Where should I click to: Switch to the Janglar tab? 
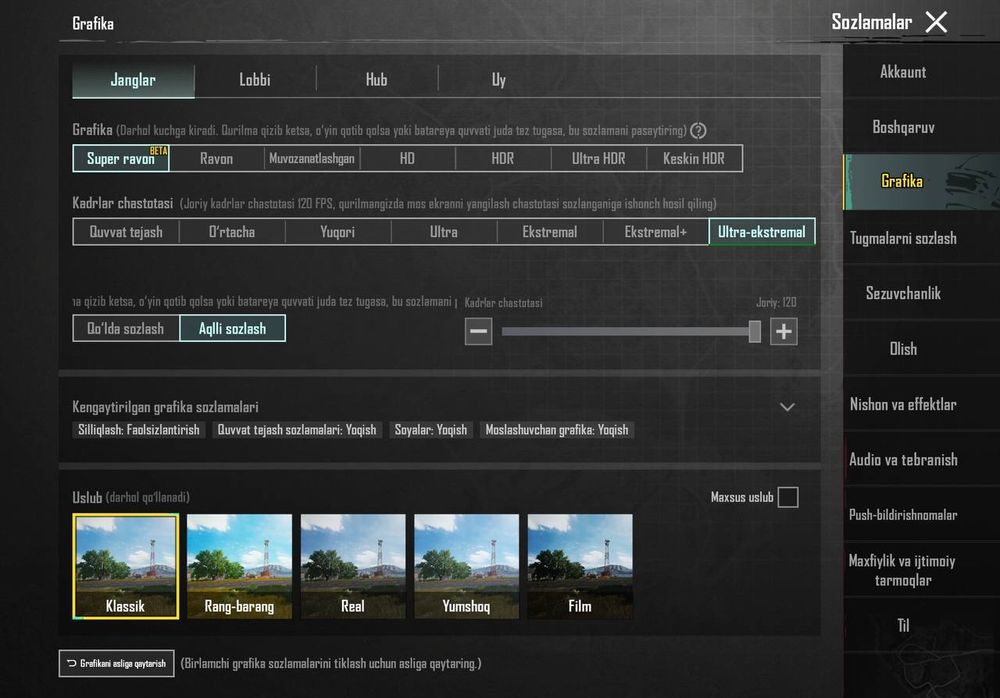(133, 80)
